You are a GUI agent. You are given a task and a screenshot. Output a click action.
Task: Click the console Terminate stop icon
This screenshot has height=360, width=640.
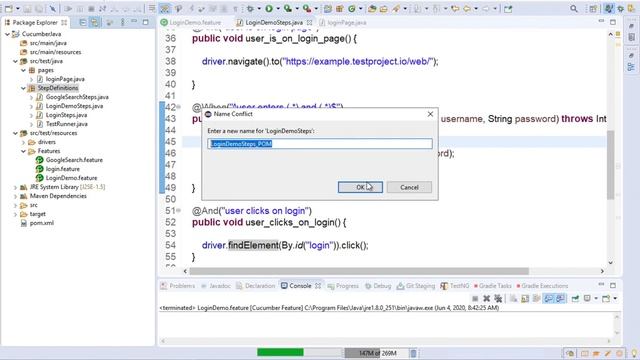click(x=475, y=298)
